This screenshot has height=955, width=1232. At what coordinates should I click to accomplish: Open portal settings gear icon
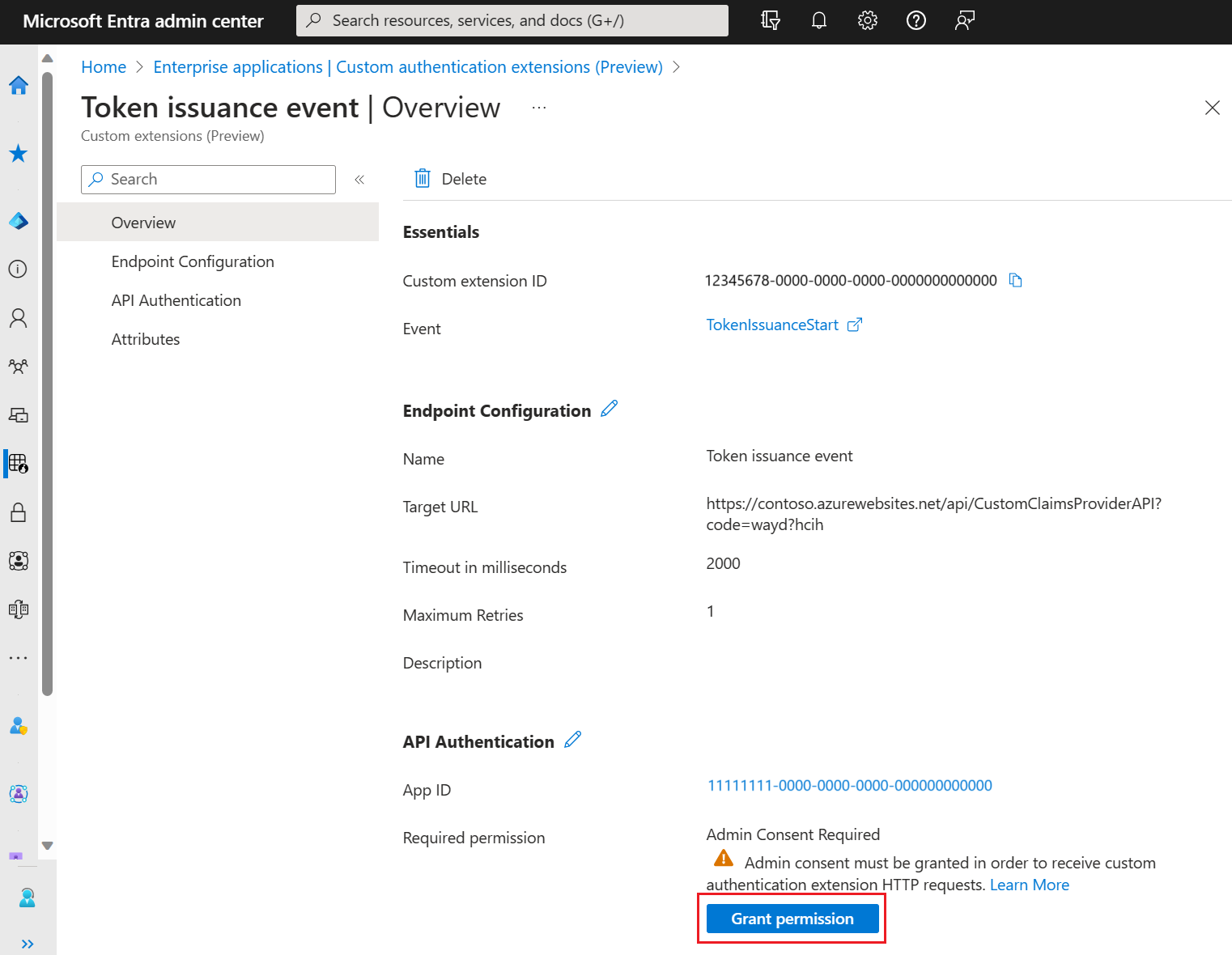[x=867, y=20]
